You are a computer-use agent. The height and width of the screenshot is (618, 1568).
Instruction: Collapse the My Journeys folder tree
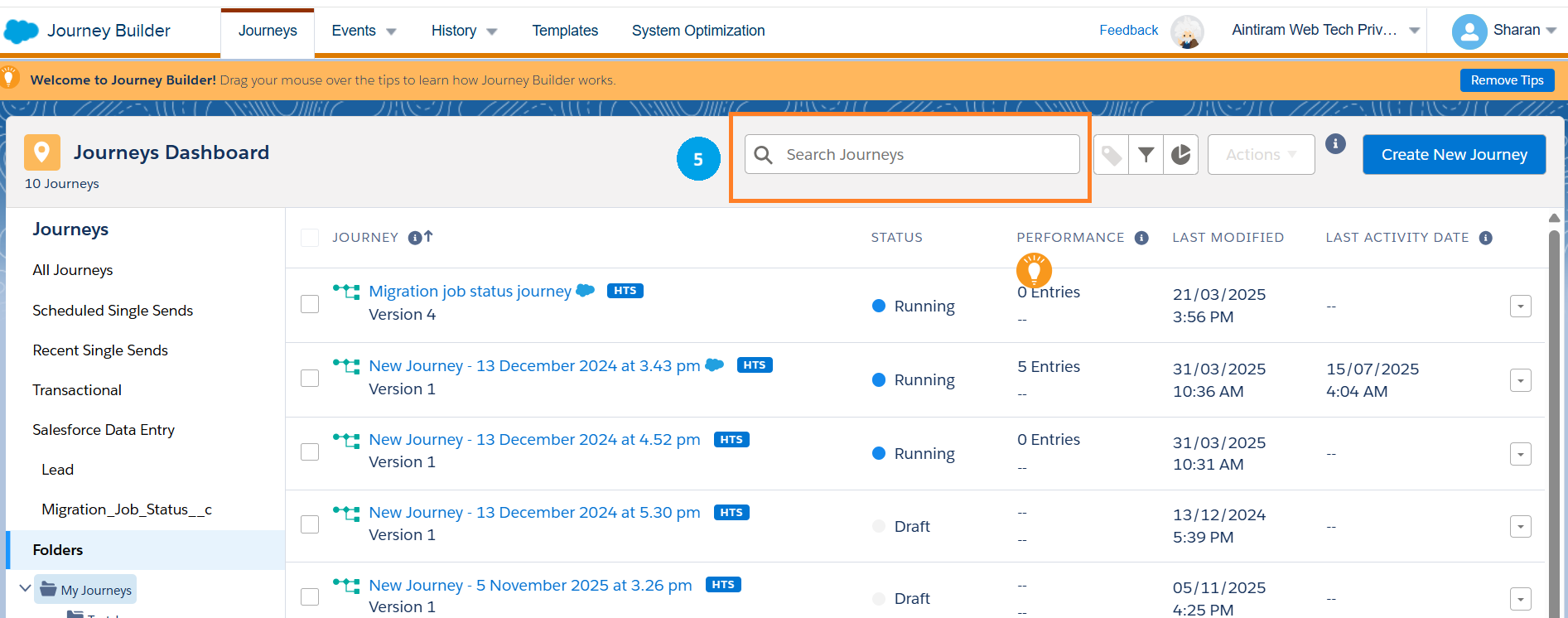point(25,589)
